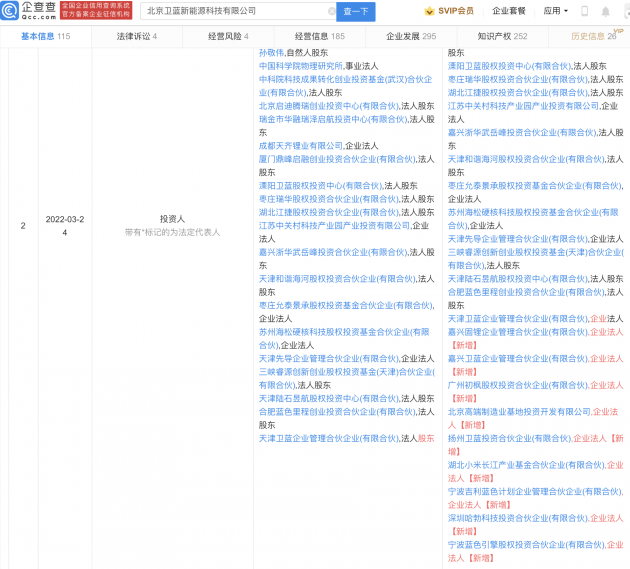The height and width of the screenshot is (569, 630).
Task: Open 瑞金市华融瑞泽启航投资中心 link
Action: tap(333, 119)
